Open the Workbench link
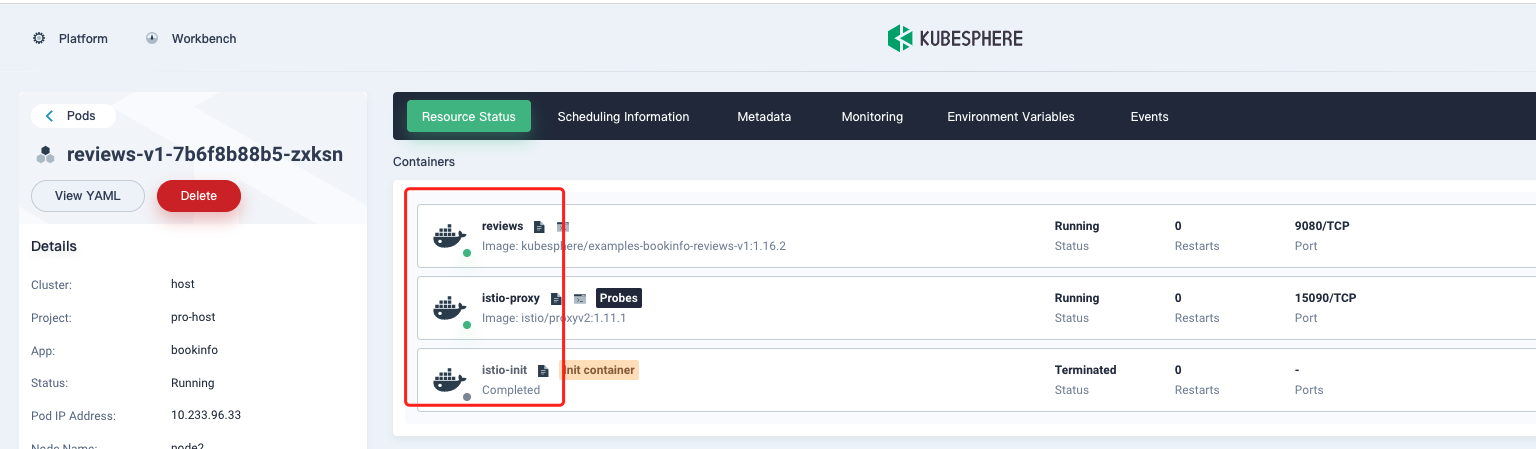1536x449 pixels. [204, 39]
